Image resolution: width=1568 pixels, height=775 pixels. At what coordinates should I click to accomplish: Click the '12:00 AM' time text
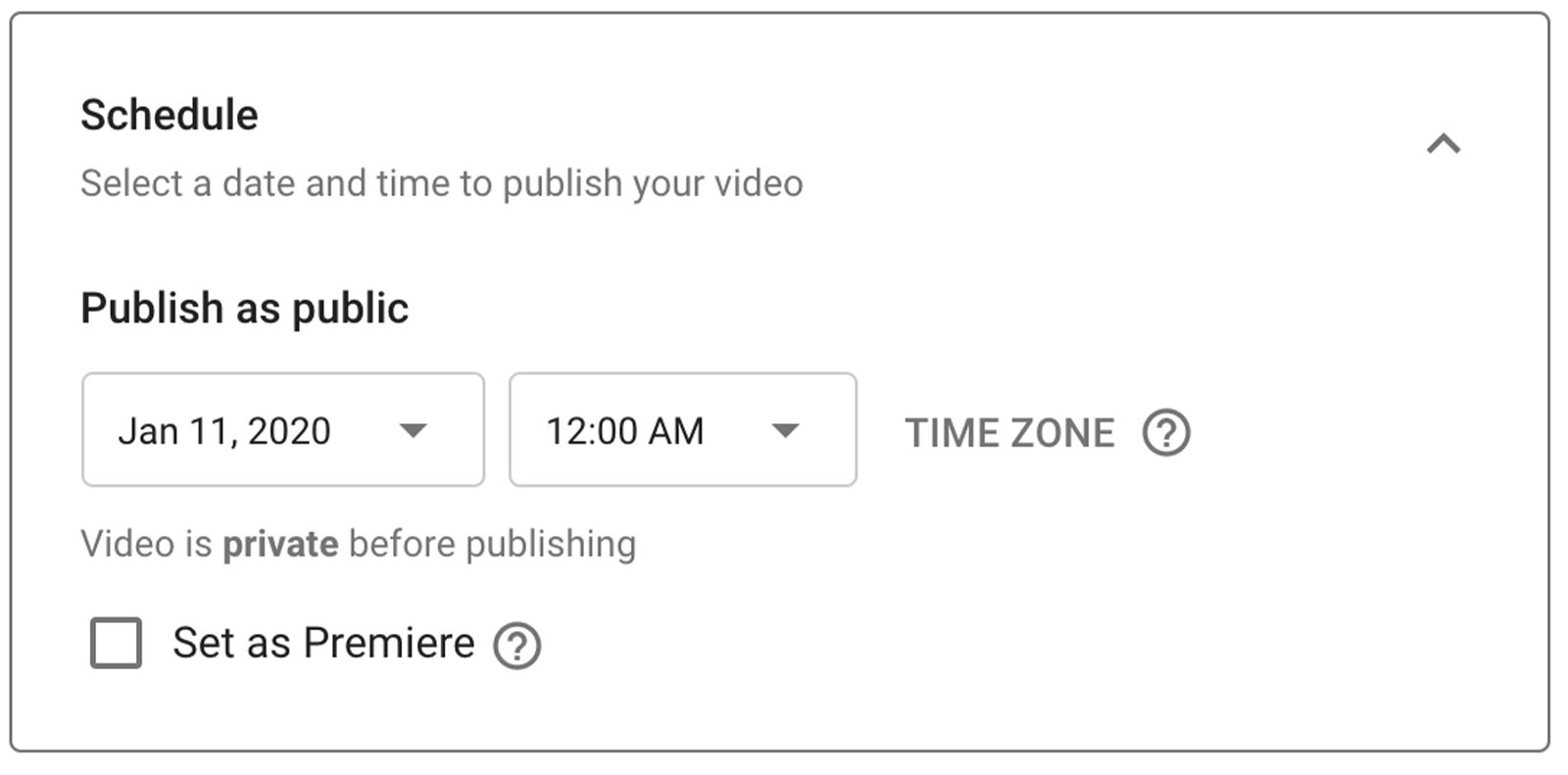pyautogui.click(x=624, y=431)
